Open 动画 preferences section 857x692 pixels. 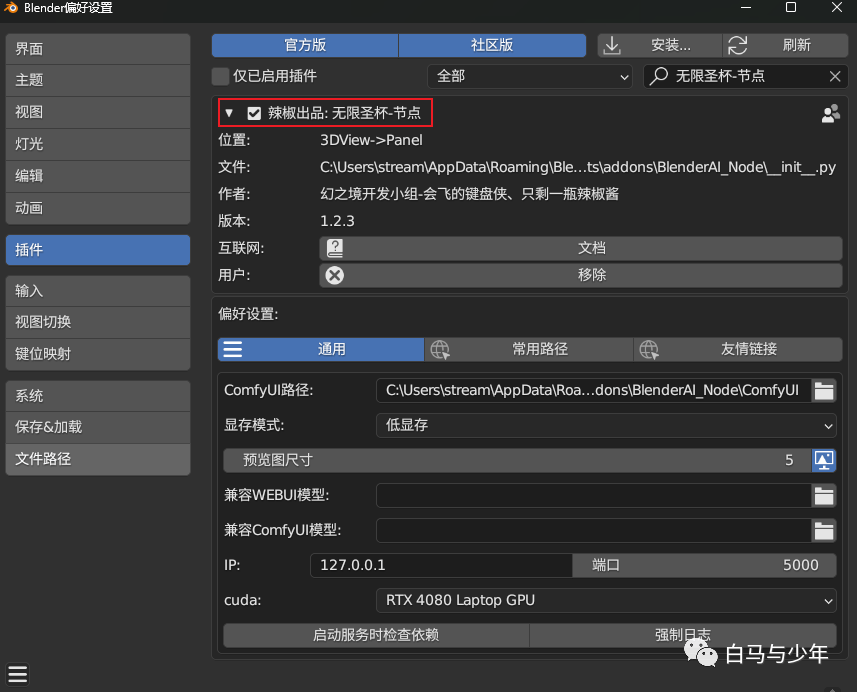98,208
